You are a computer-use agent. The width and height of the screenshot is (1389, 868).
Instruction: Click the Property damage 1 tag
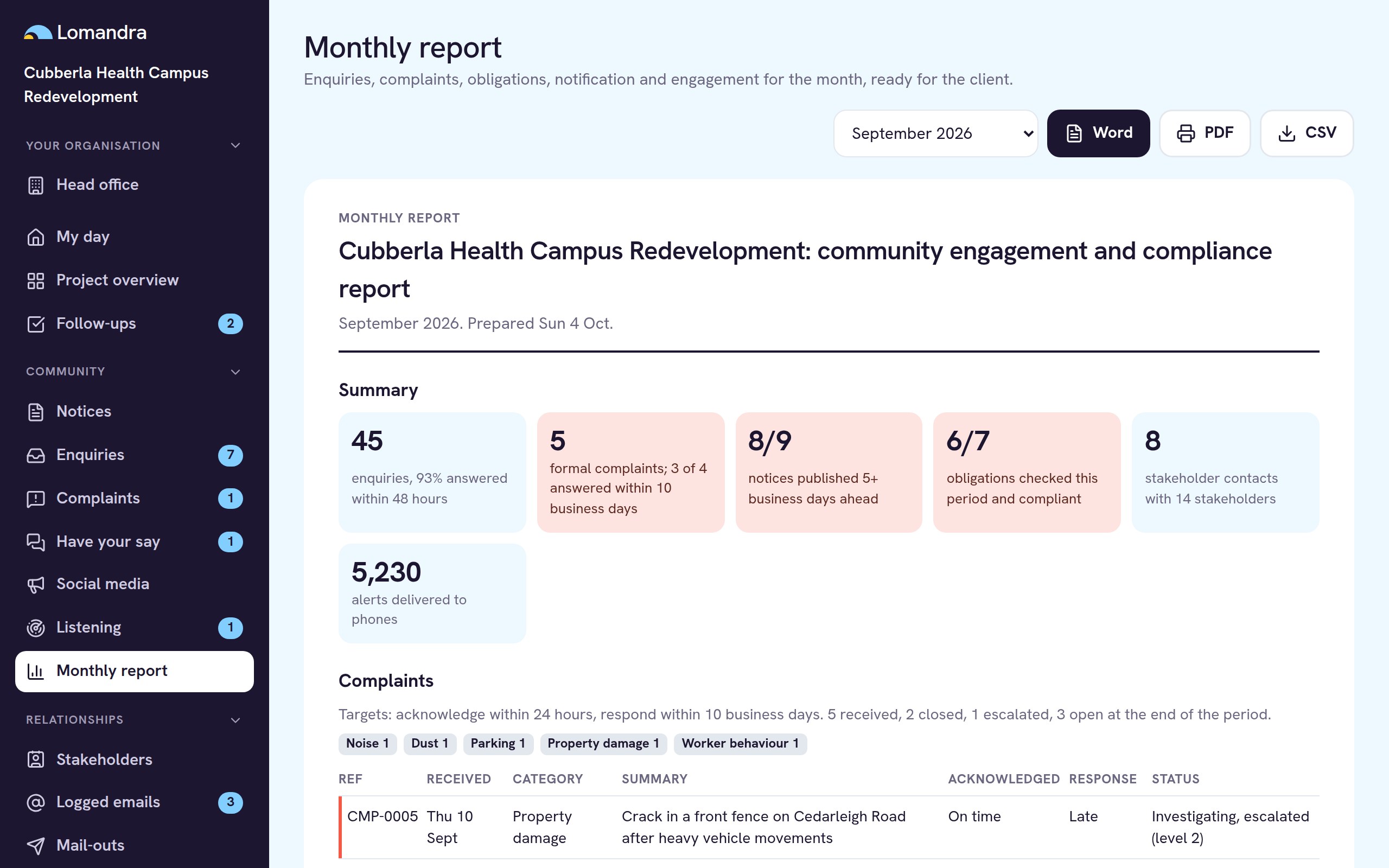[x=603, y=744]
